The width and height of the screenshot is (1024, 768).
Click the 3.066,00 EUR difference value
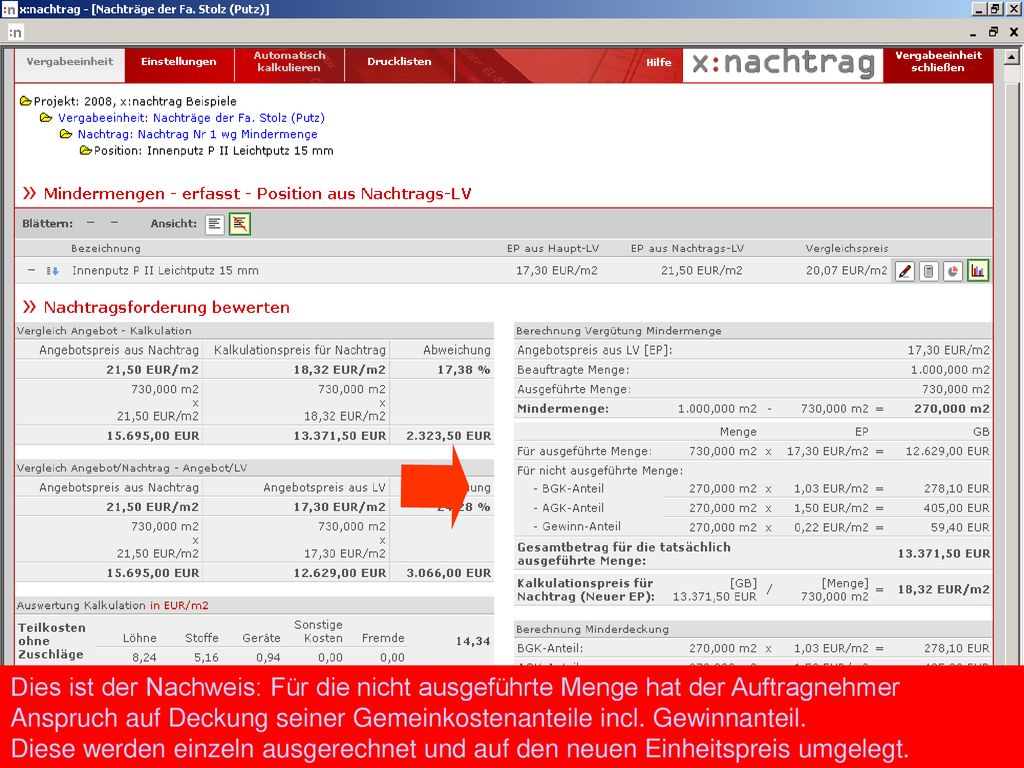(x=449, y=573)
